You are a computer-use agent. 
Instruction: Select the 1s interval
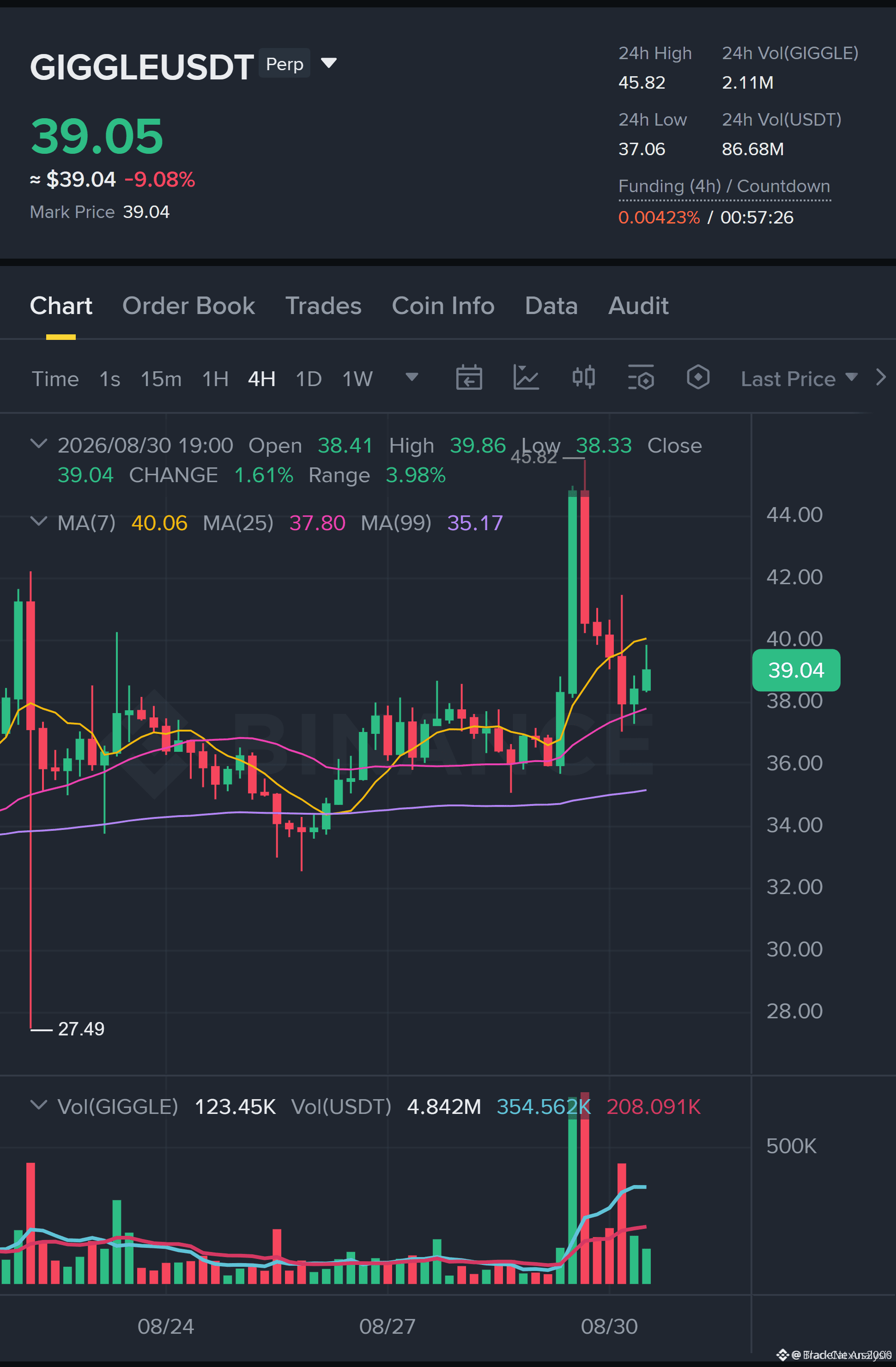[110, 379]
